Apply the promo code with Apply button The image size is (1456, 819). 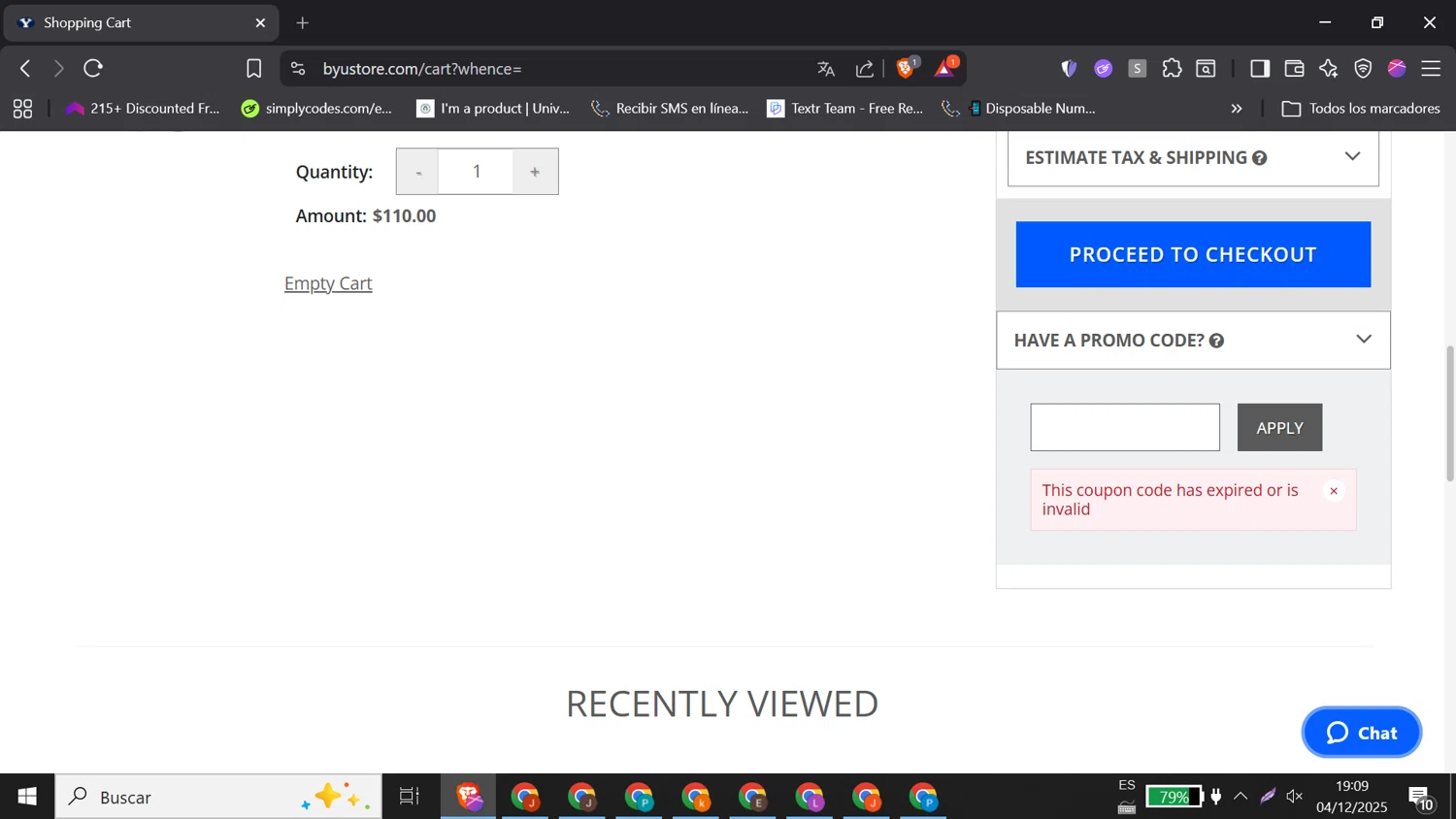click(1279, 427)
